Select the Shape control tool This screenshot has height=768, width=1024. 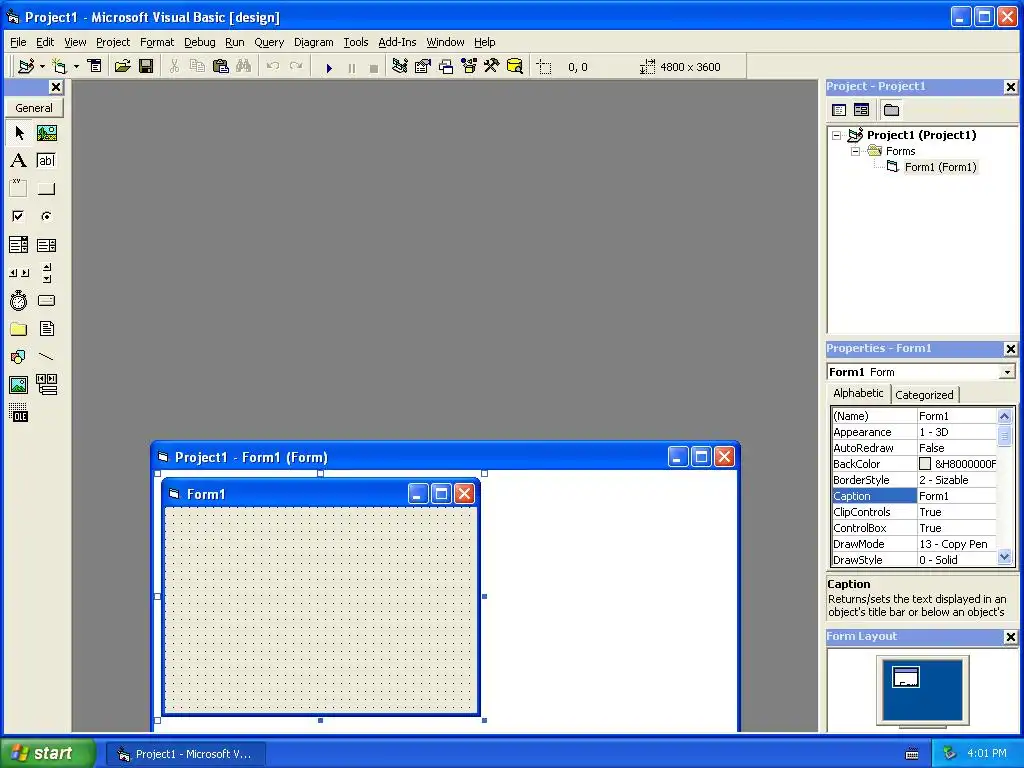pos(19,357)
